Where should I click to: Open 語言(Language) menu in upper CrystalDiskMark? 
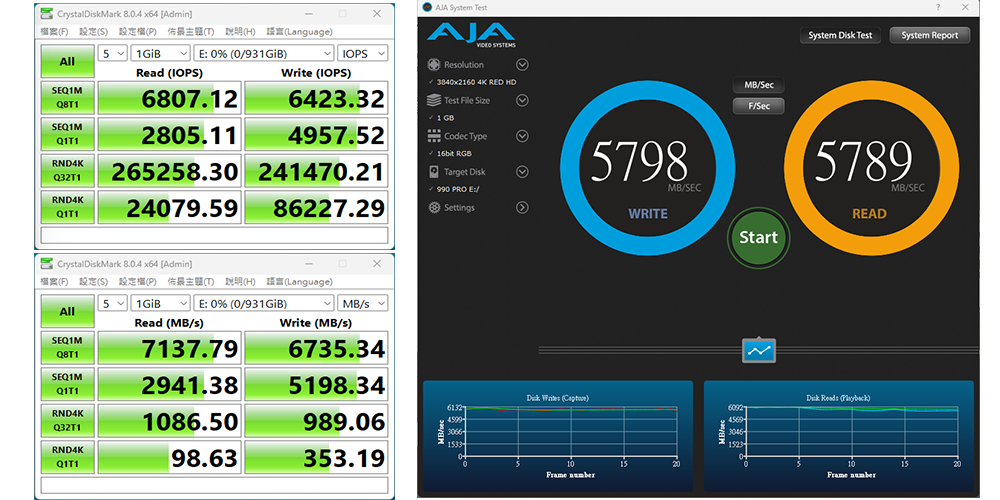299,32
